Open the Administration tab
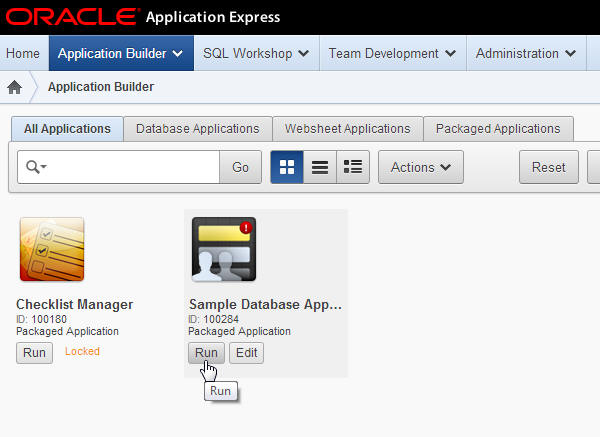Viewport: 600px width, 437px height. [527, 53]
